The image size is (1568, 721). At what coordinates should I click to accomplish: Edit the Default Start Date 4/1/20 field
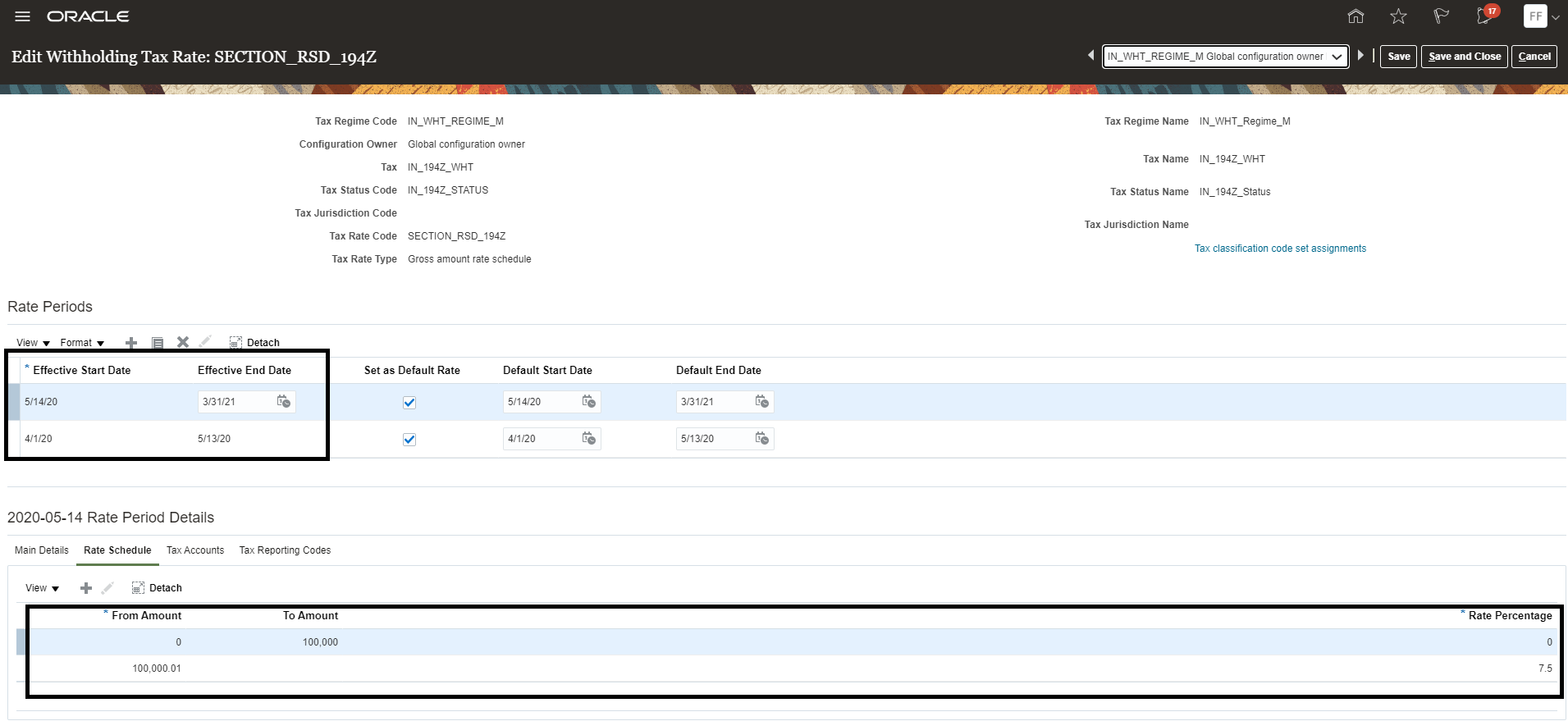coord(541,439)
